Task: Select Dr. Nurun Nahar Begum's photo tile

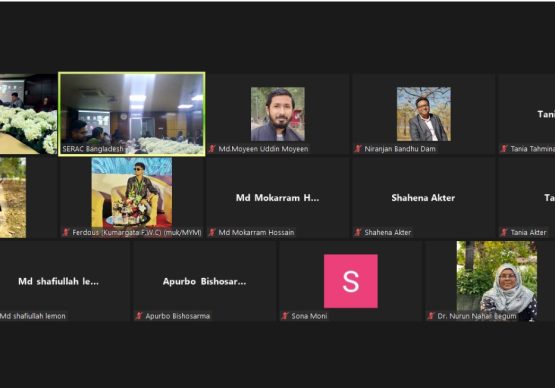Action: click(x=497, y=281)
